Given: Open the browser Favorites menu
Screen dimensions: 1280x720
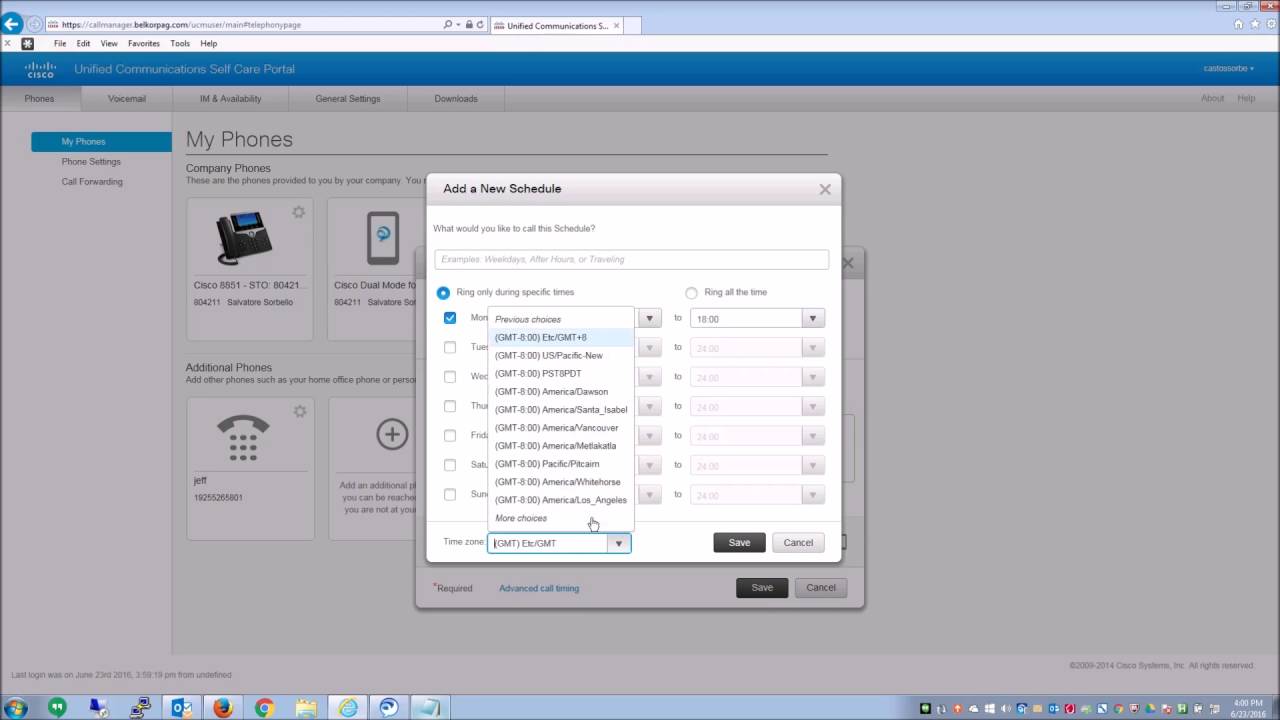Looking at the screenshot, I should (143, 44).
